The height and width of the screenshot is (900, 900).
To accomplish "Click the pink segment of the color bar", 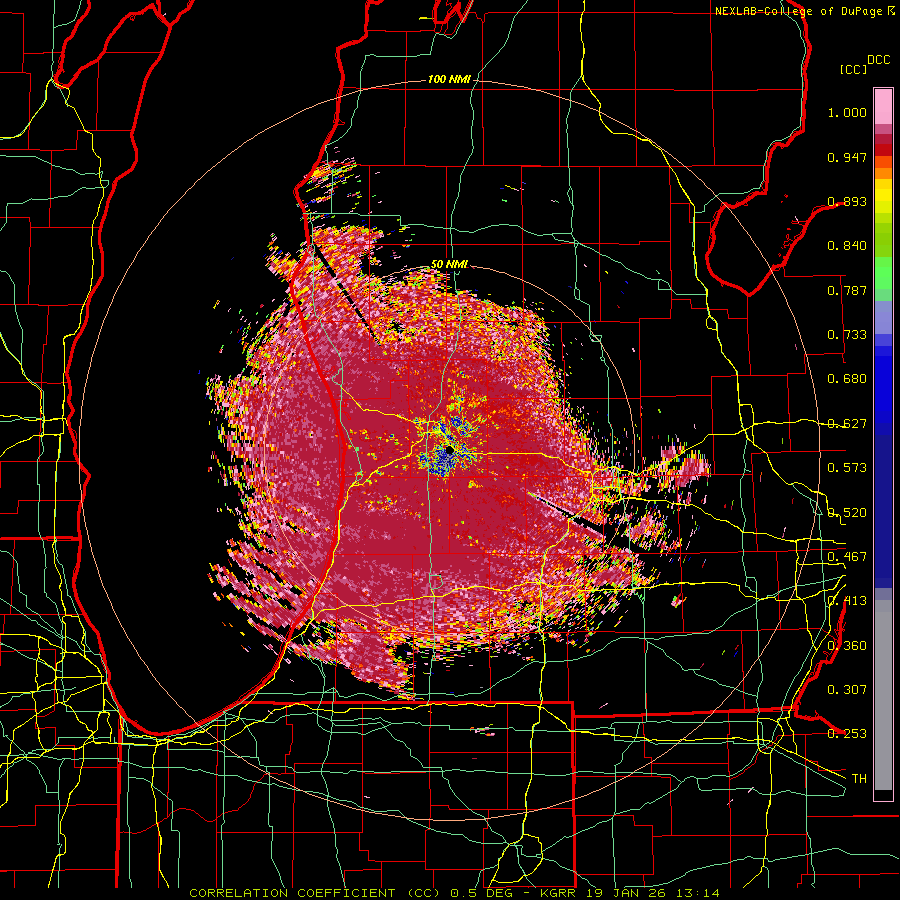I will pos(883,106).
